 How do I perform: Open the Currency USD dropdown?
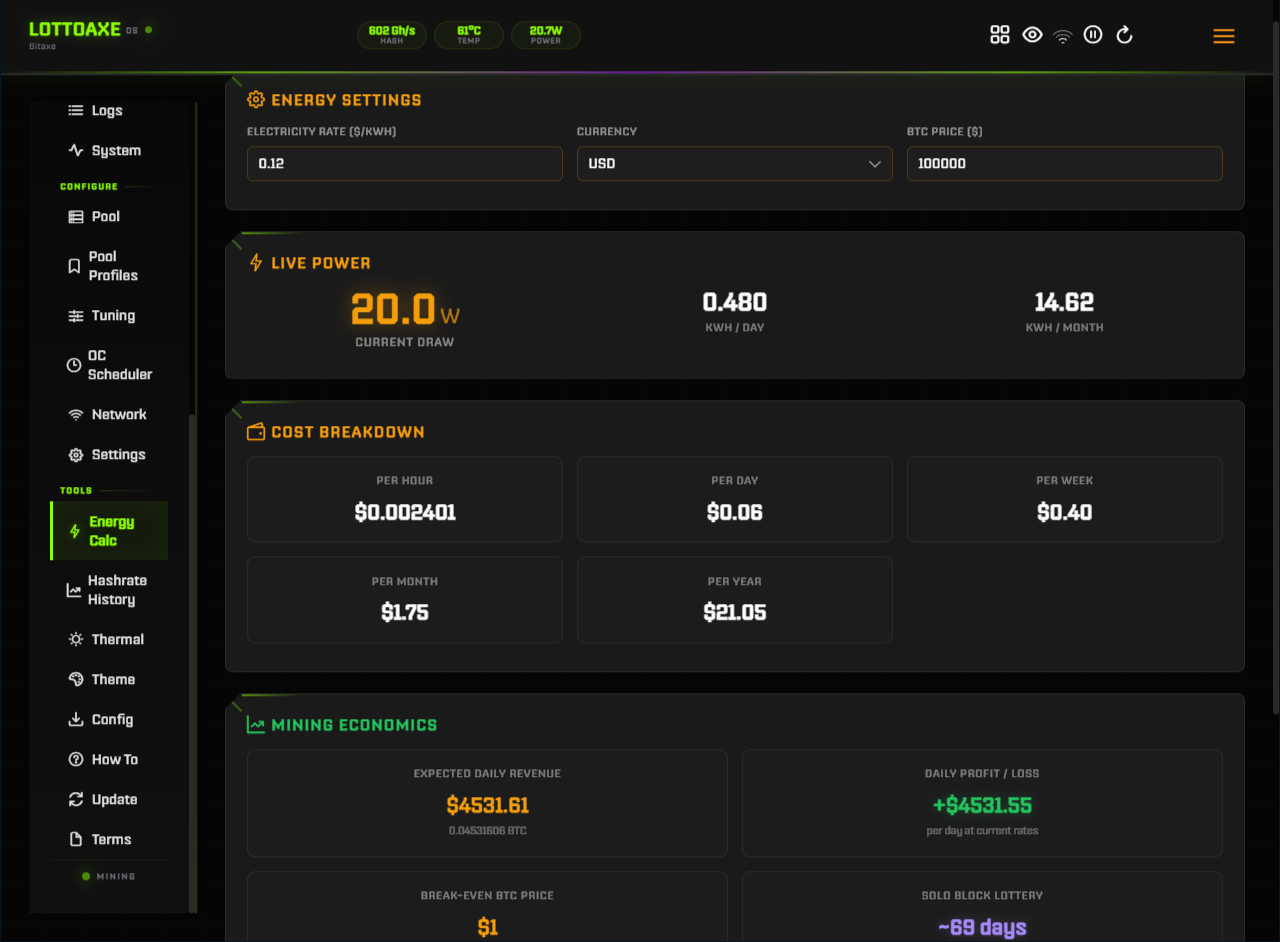click(734, 164)
